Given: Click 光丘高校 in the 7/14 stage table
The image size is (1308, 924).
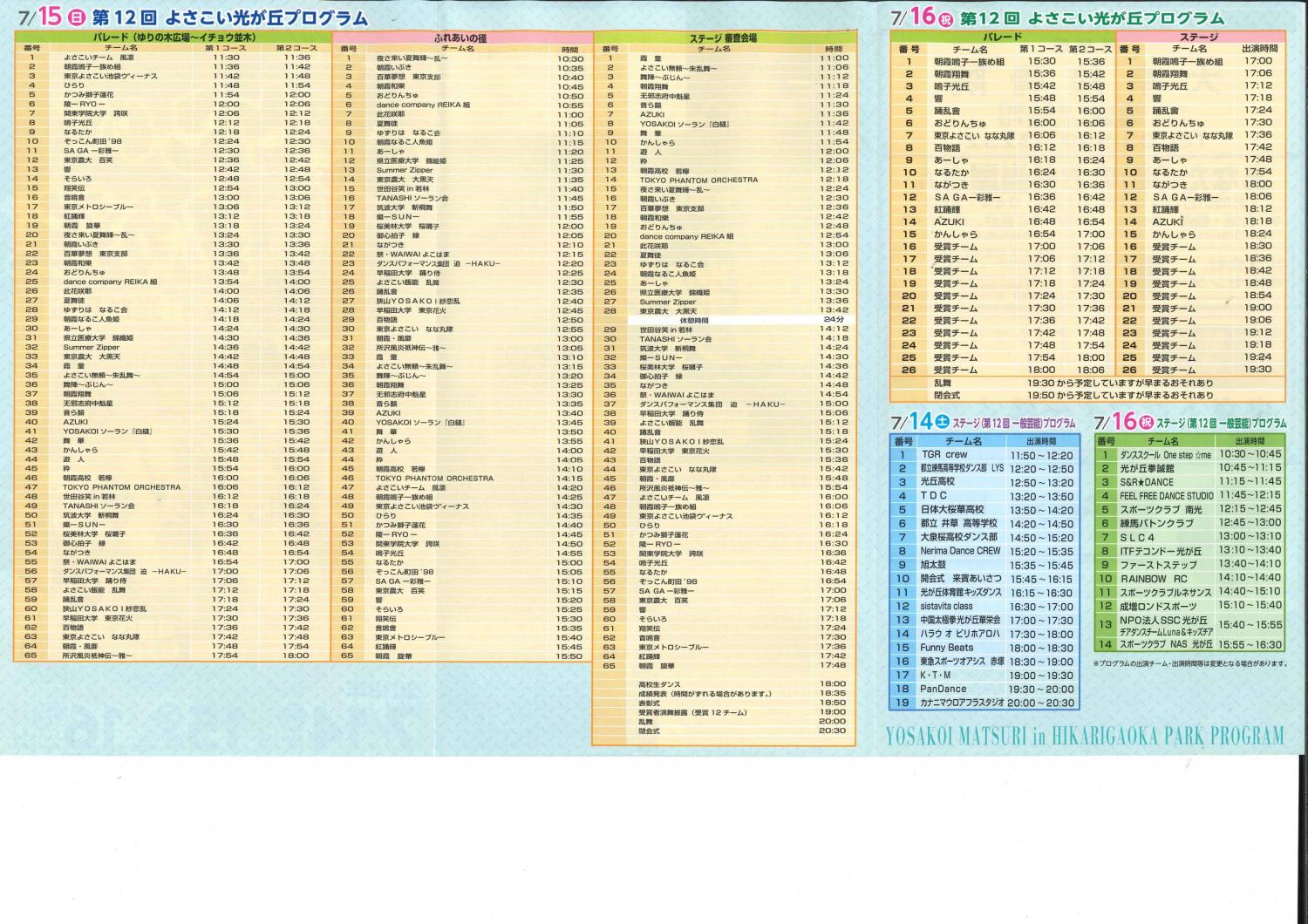Looking at the screenshot, I should [937, 481].
